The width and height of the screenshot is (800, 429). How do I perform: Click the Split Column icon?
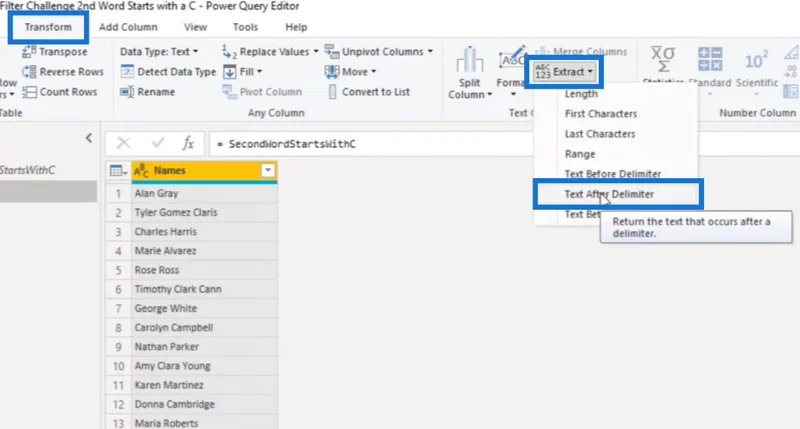click(x=469, y=59)
